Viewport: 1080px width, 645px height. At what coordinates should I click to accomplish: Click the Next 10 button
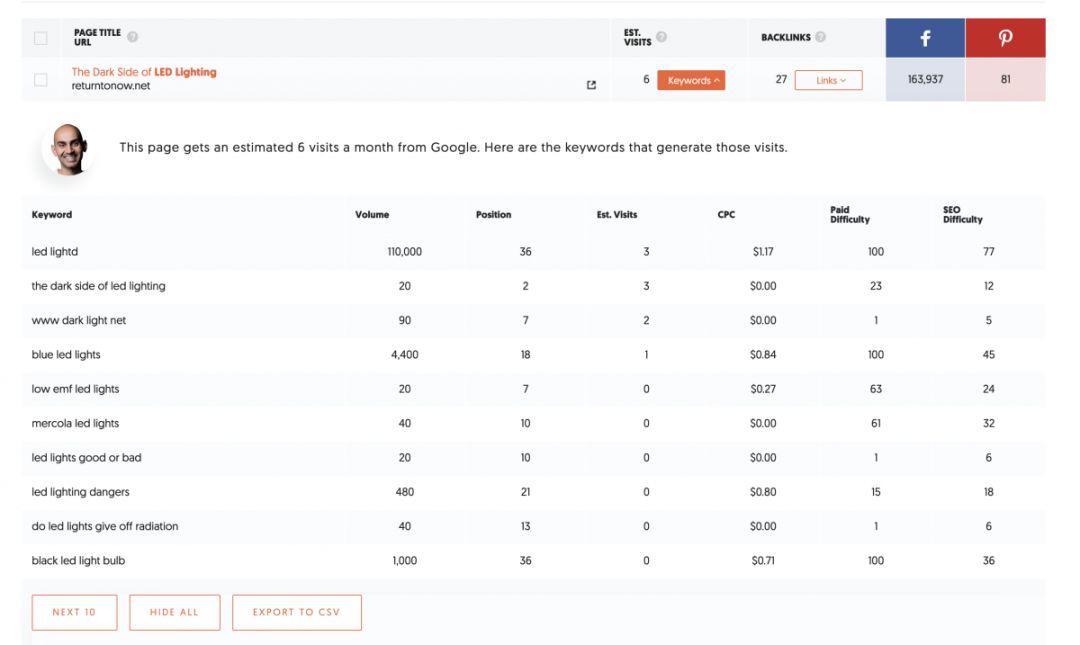[74, 612]
